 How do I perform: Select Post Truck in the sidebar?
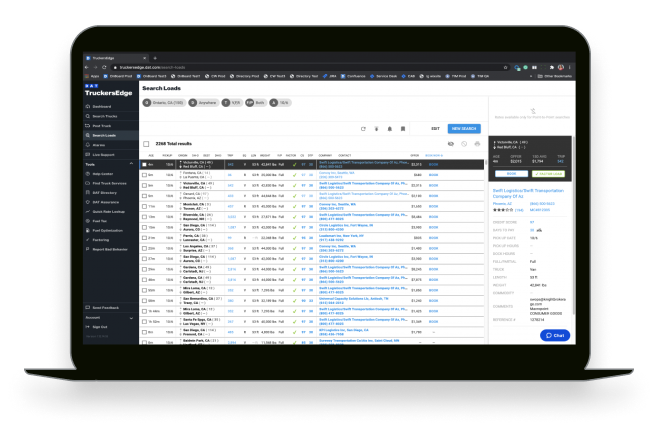click(103, 126)
